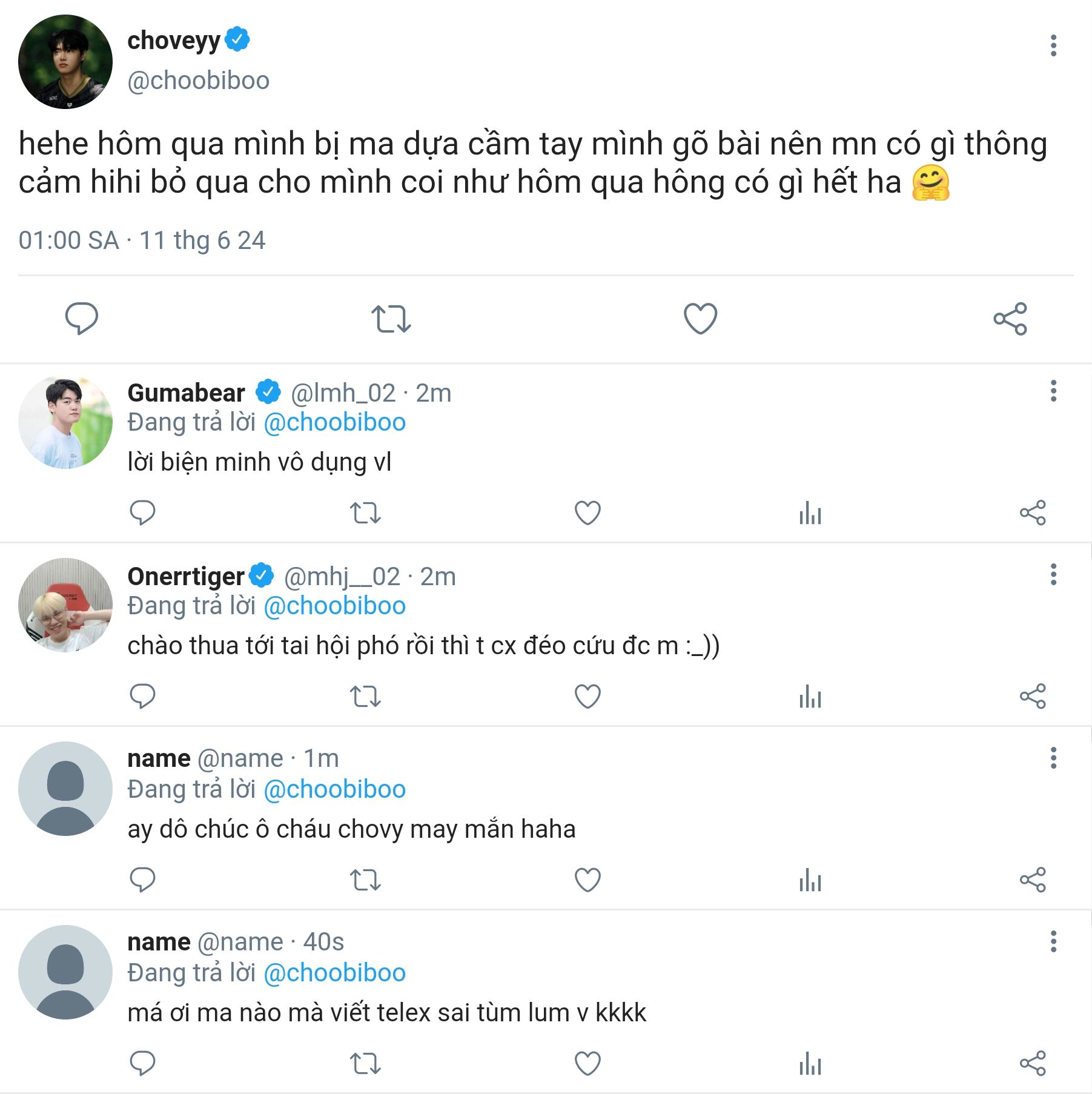Open Gumabear's profile avatar
1092x1094 pixels.
click(65, 423)
